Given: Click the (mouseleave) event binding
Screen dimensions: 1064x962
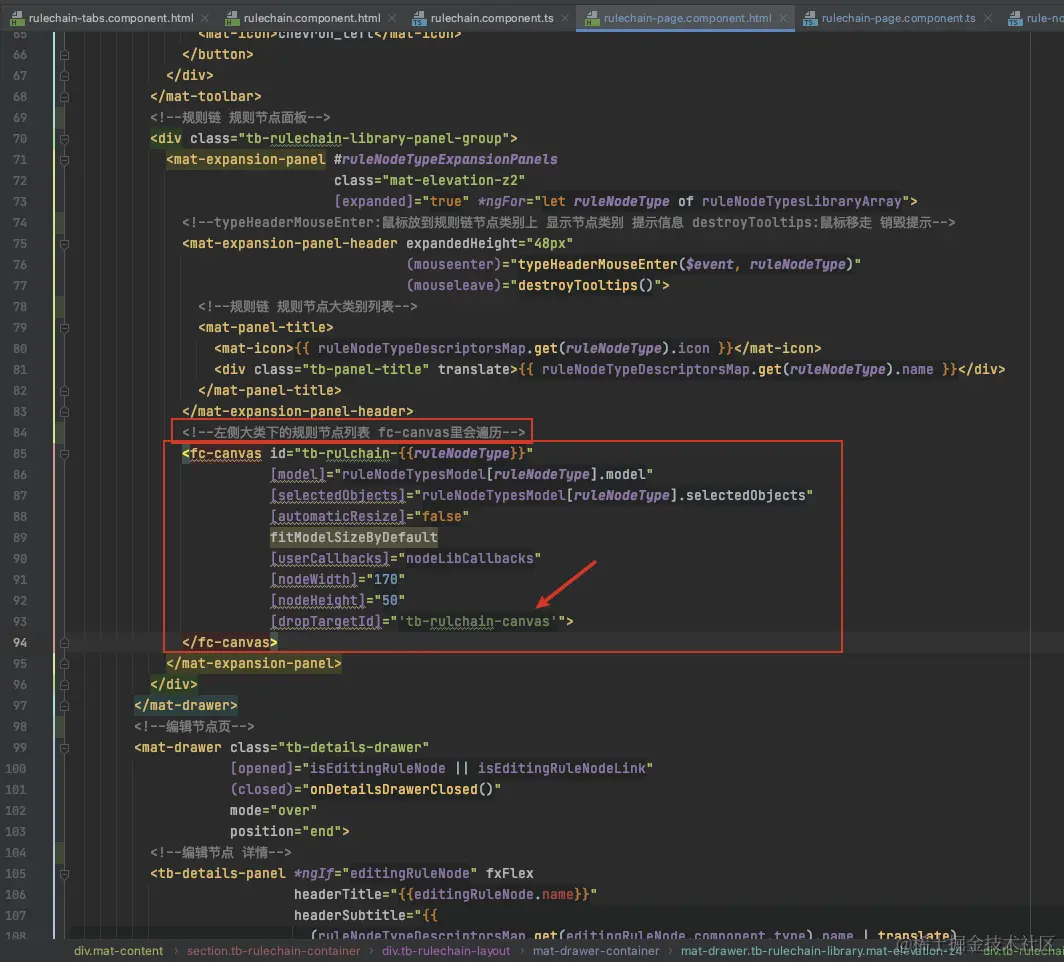Looking at the screenshot, I should (454, 286).
